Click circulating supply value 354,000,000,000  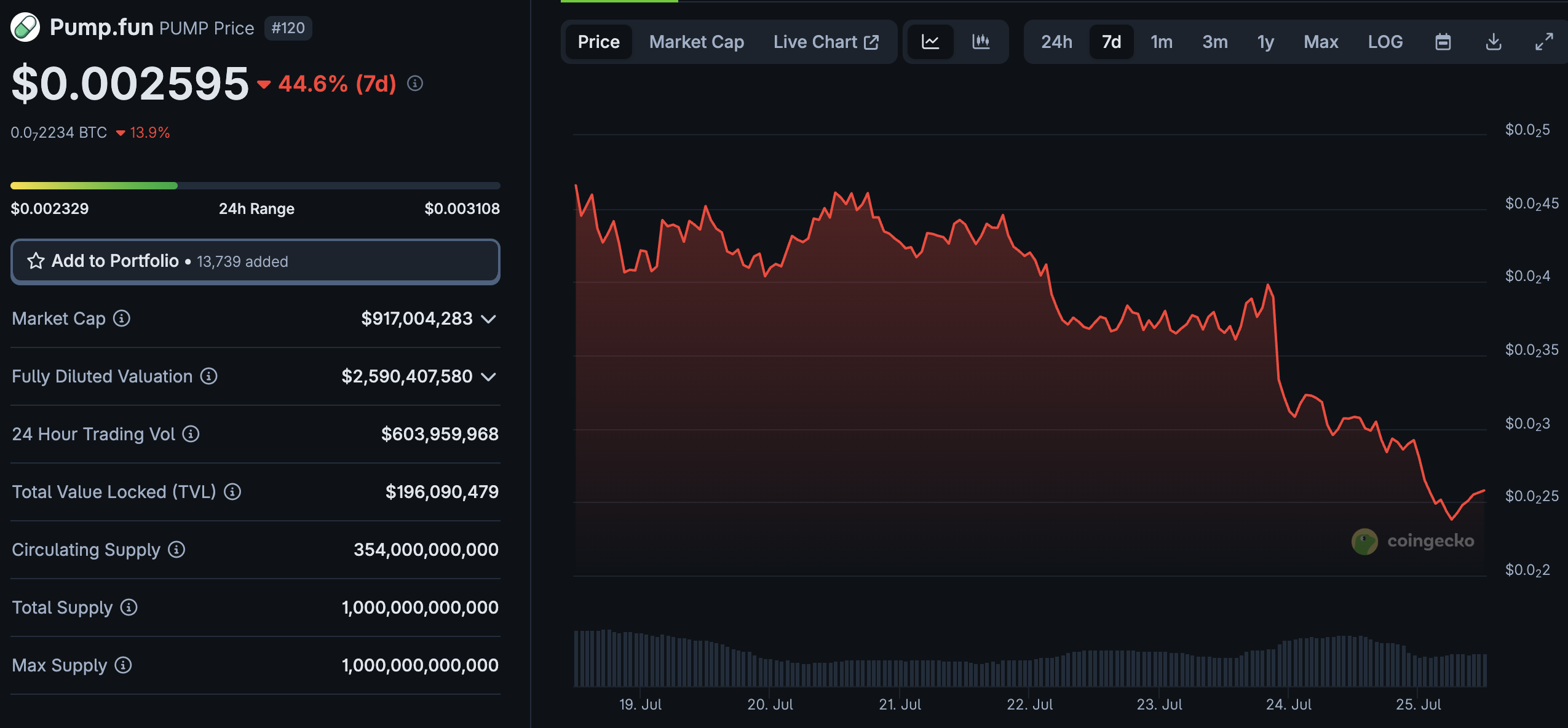[426, 550]
